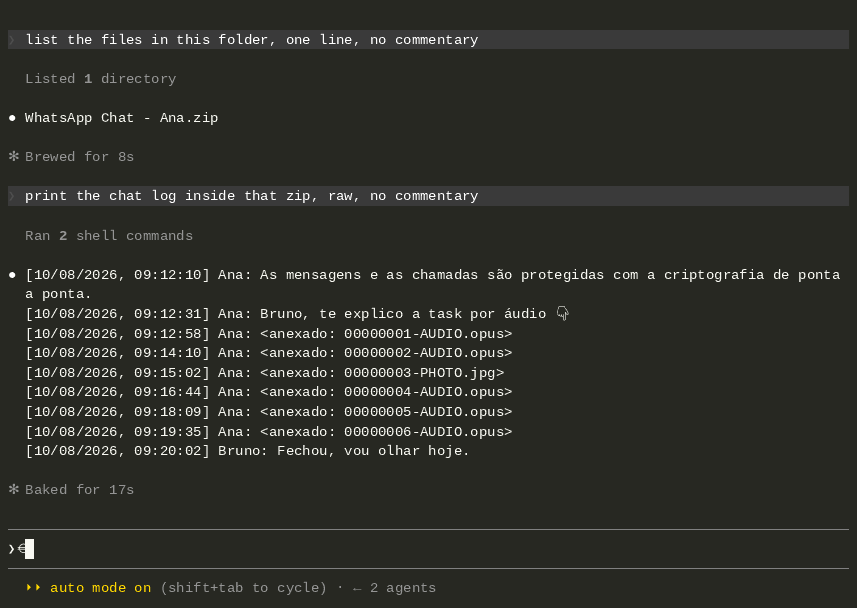Click the 'Baked for 17s' status line
The height and width of the screenshot is (608, 857).
click(79, 490)
